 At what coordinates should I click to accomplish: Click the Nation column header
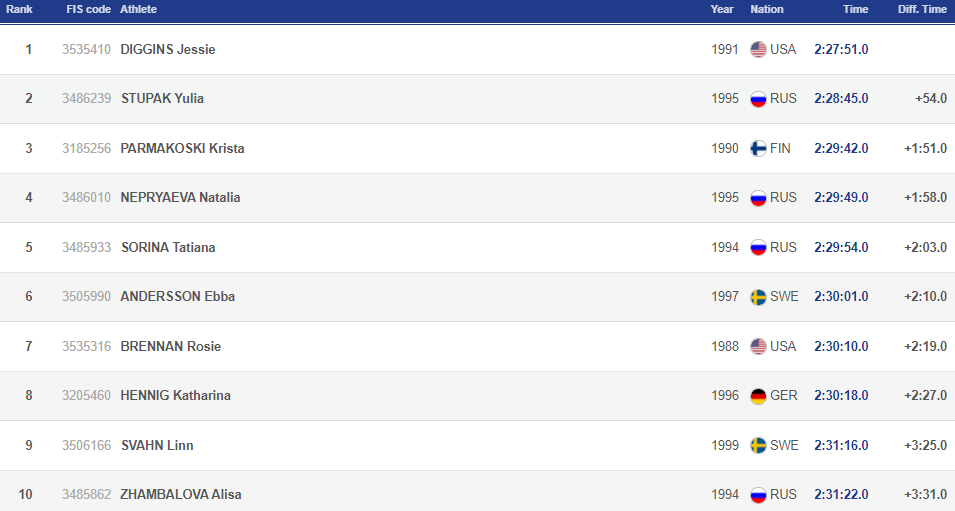(x=767, y=9)
